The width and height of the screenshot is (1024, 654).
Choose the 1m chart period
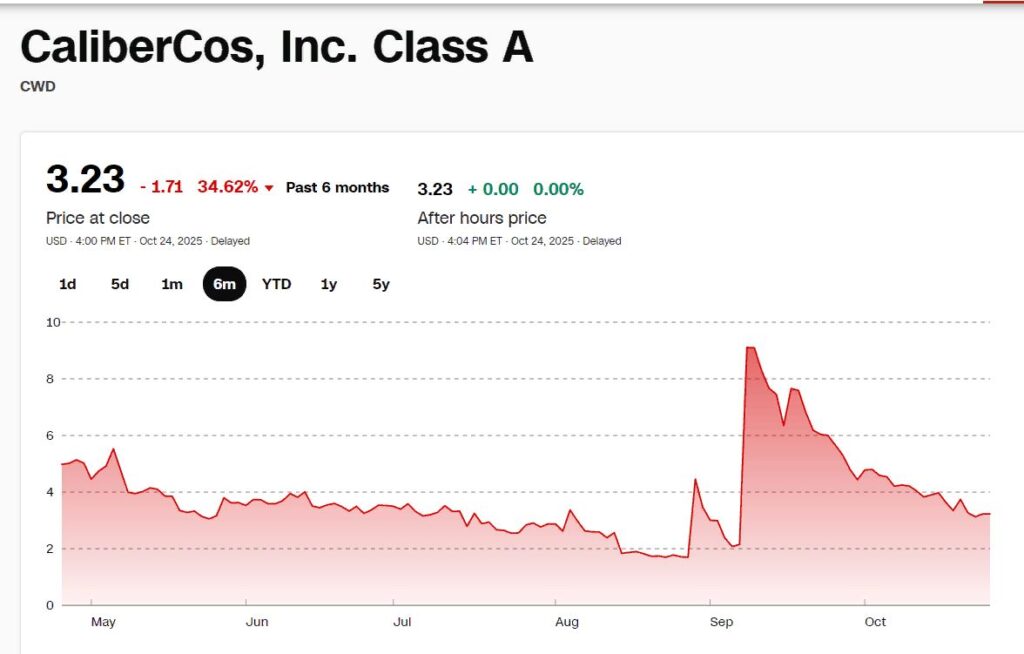click(x=172, y=284)
